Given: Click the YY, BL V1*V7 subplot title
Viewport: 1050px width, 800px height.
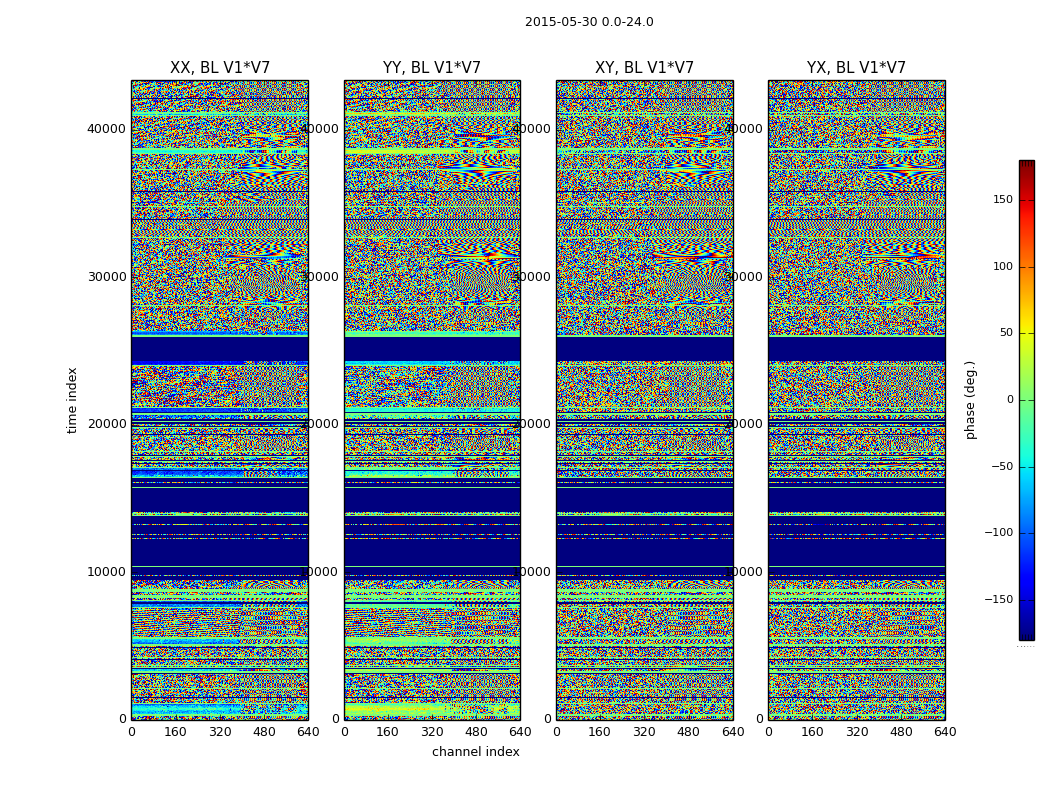Looking at the screenshot, I should (432, 68).
